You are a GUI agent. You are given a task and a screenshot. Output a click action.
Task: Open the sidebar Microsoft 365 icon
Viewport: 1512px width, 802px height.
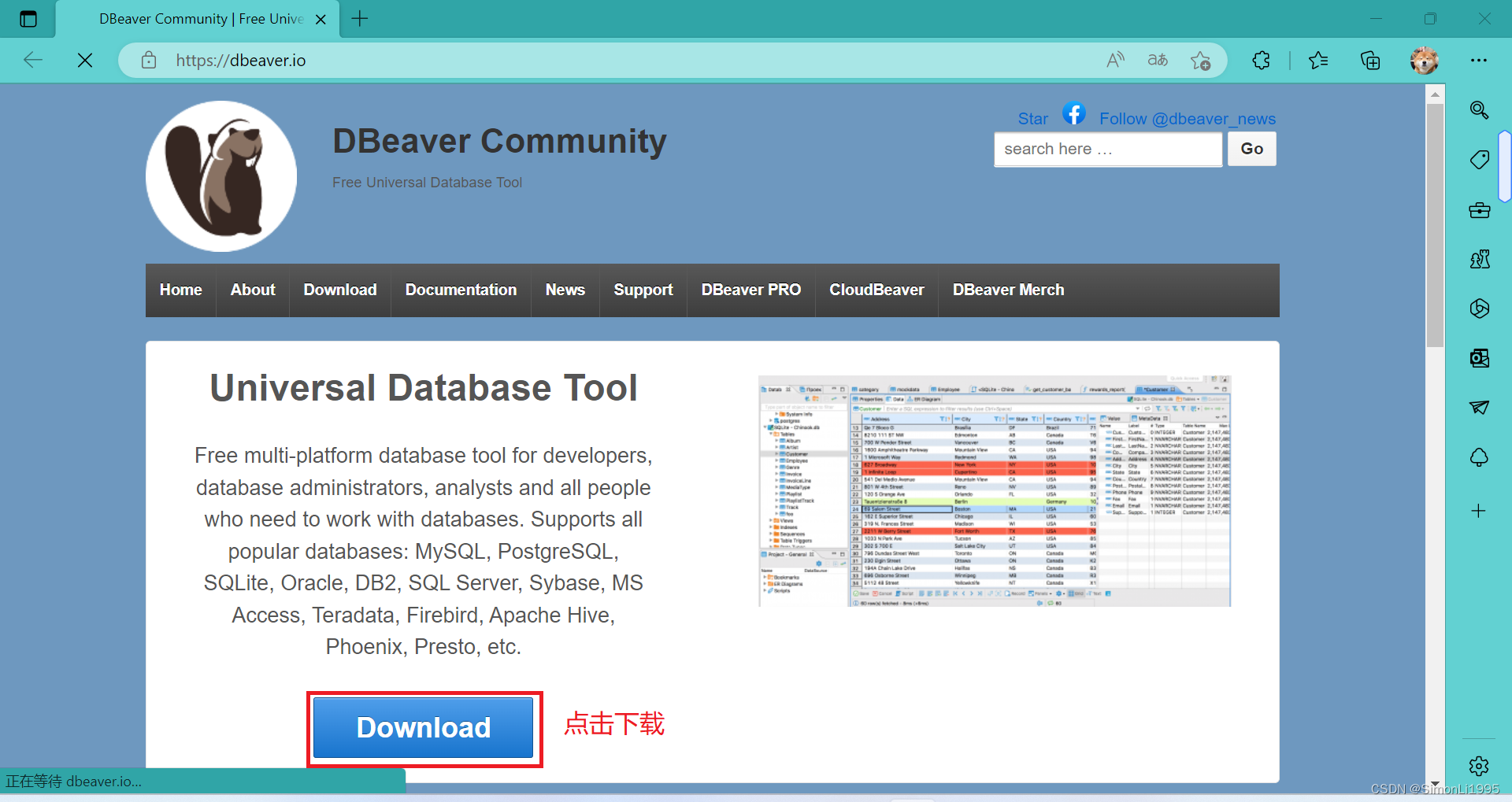coord(1479,309)
